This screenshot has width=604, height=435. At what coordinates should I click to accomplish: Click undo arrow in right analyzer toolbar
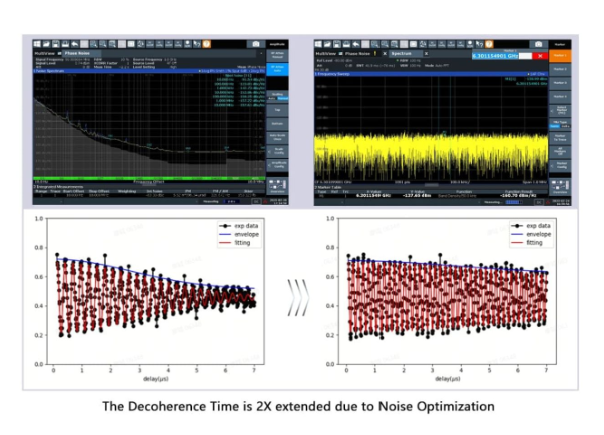tap(356, 44)
